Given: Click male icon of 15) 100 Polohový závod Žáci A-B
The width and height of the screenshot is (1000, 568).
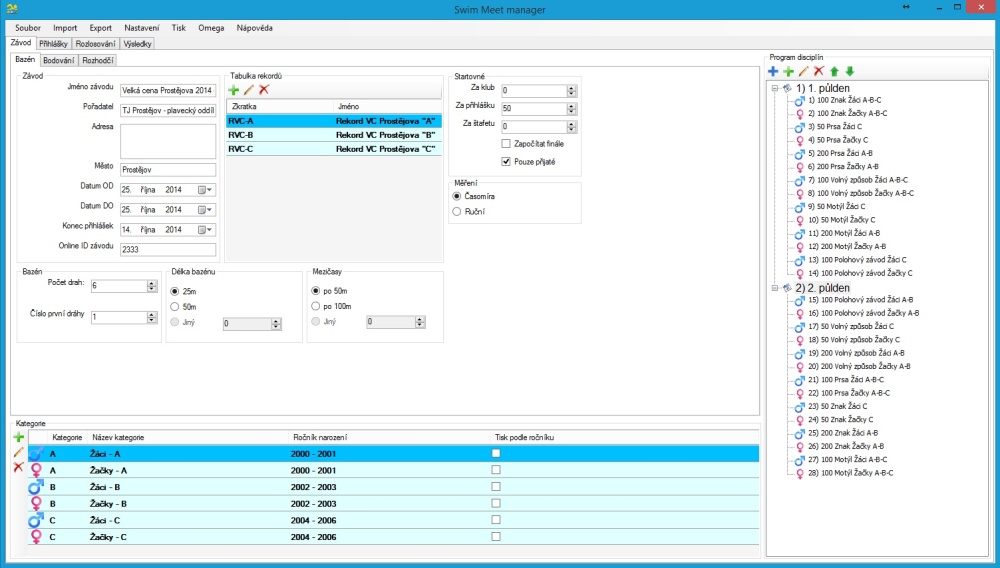Looking at the screenshot, I should (800, 300).
